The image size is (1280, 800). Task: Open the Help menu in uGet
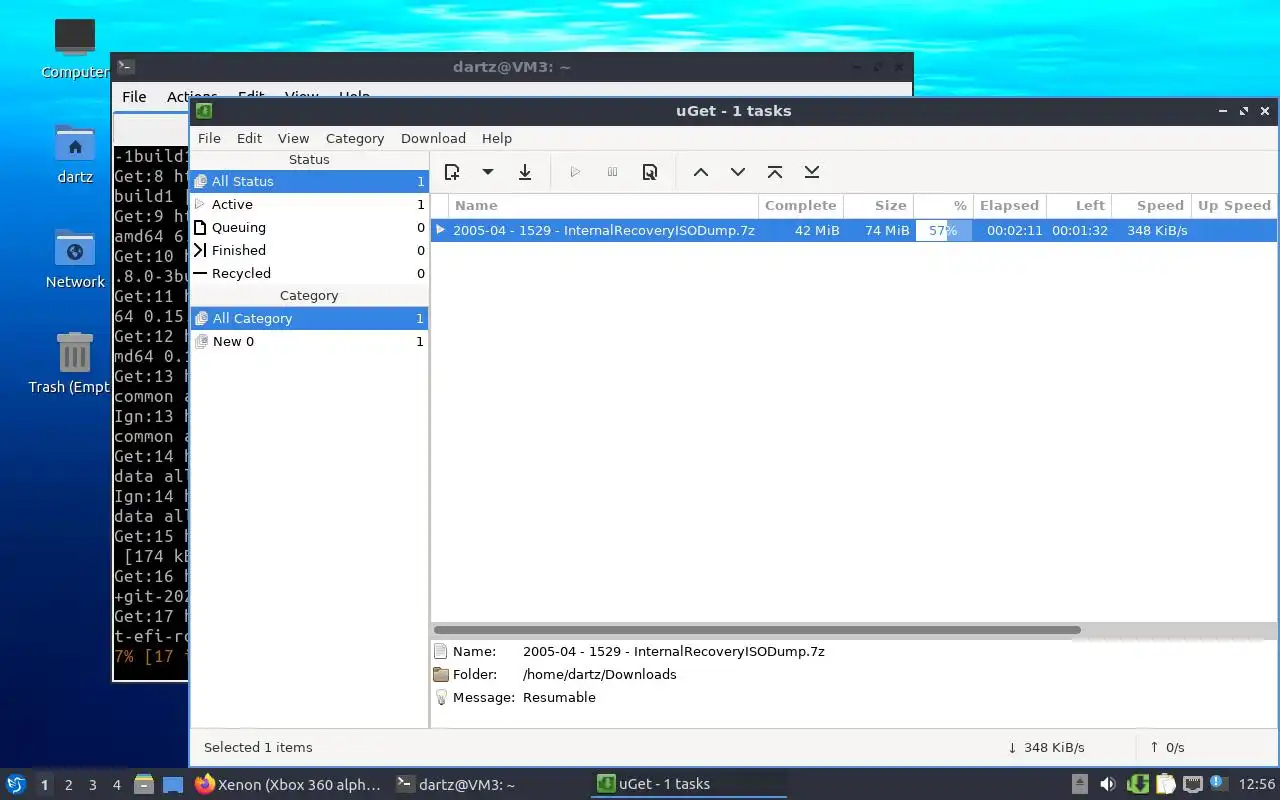[x=497, y=138]
